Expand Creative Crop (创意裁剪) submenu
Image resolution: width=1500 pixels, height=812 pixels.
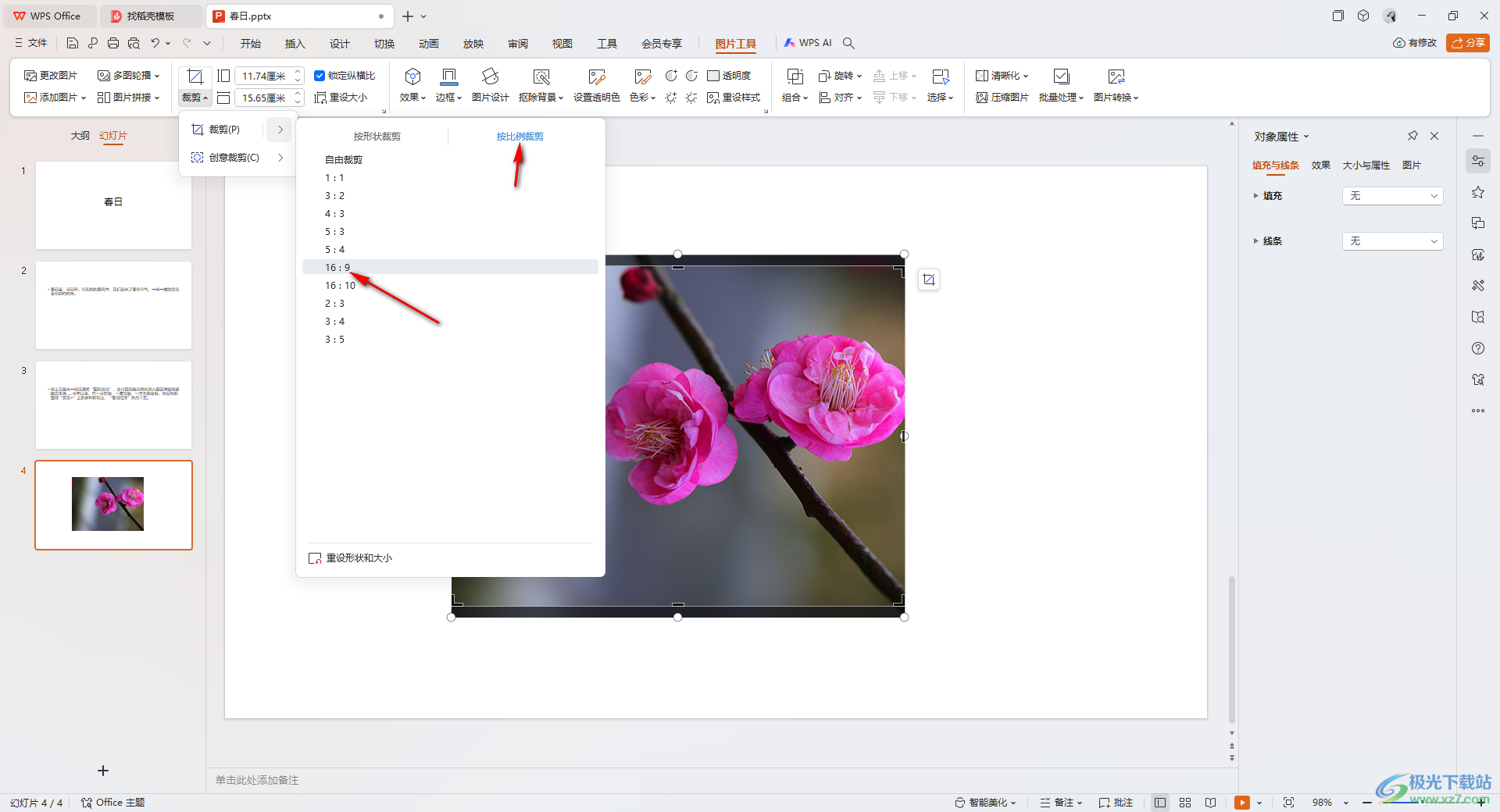point(280,158)
